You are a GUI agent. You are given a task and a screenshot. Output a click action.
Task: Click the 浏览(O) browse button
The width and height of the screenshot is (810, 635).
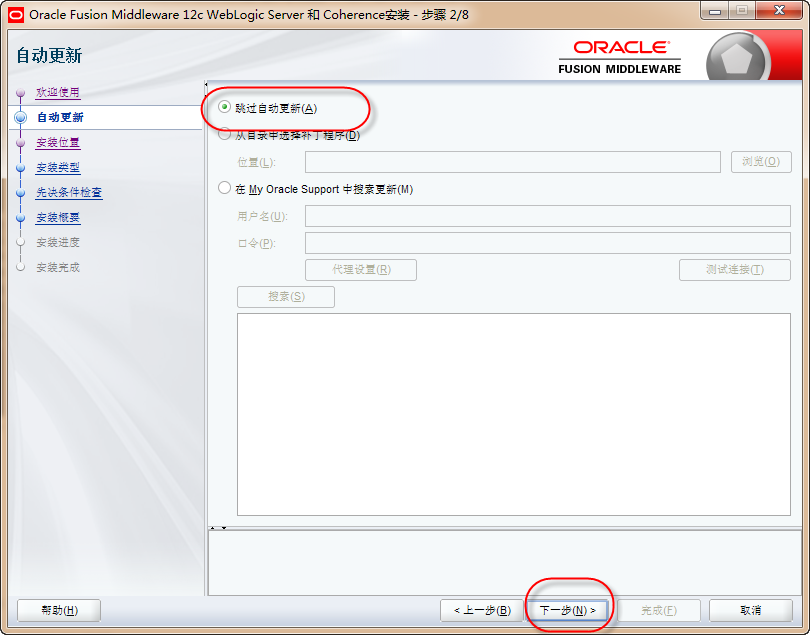click(761, 162)
